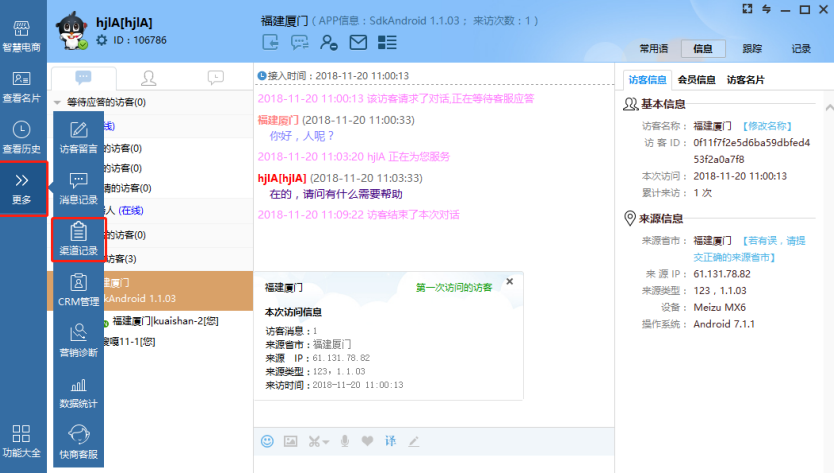Switch to the third message list tab

(215, 78)
